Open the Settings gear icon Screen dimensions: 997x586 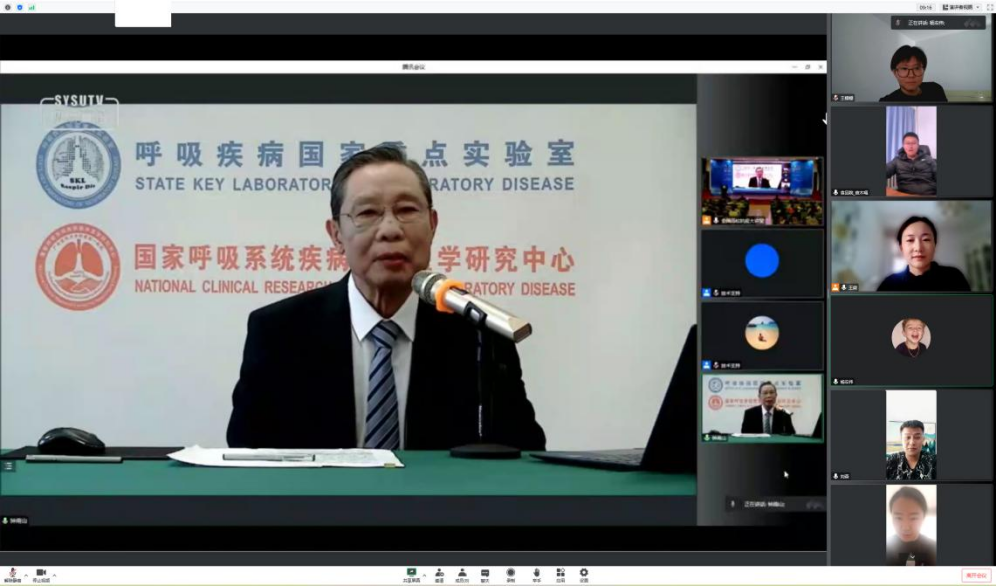(x=584, y=574)
